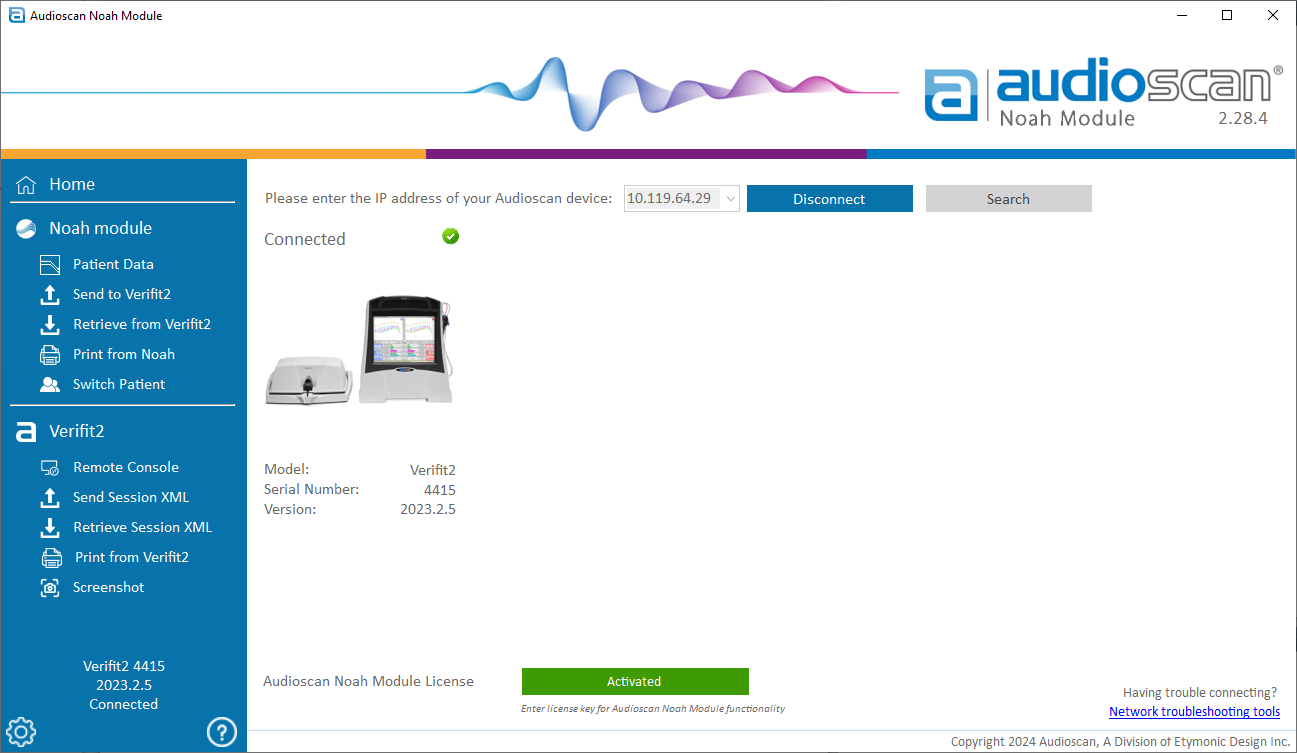The width and height of the screenshot is (1297, 753).
Task: Select the Home menu item
Action: coord(72,184)
